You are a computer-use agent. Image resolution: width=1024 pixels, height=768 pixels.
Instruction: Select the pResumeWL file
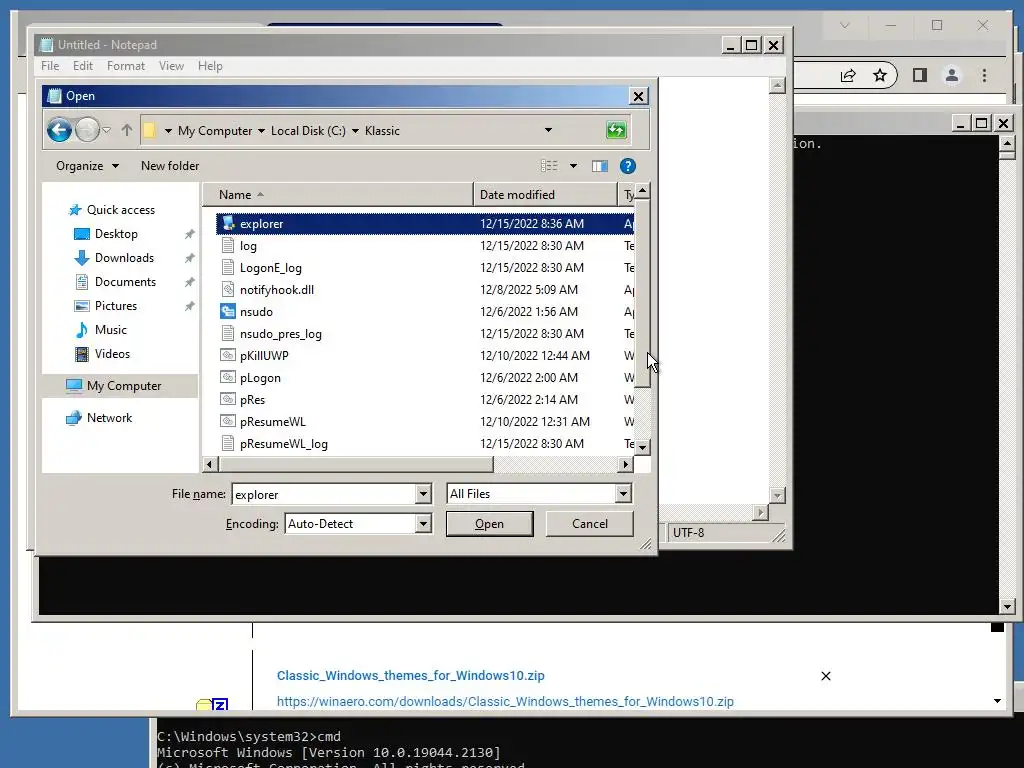(425, 422)
